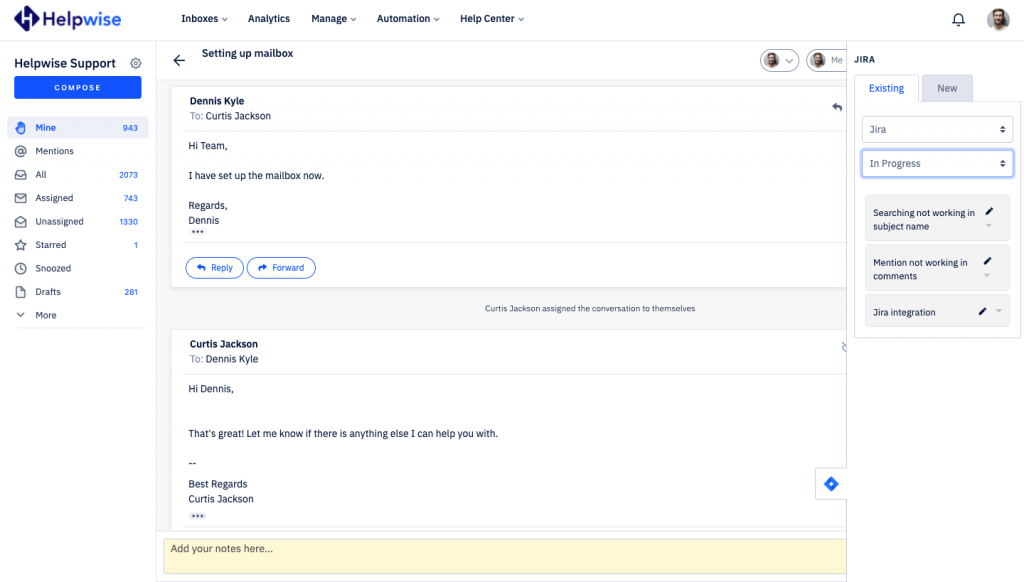Open the Jira diamond icon on side tab
Viewport: 1024px width, 582px height.
[x=831, y=484]
